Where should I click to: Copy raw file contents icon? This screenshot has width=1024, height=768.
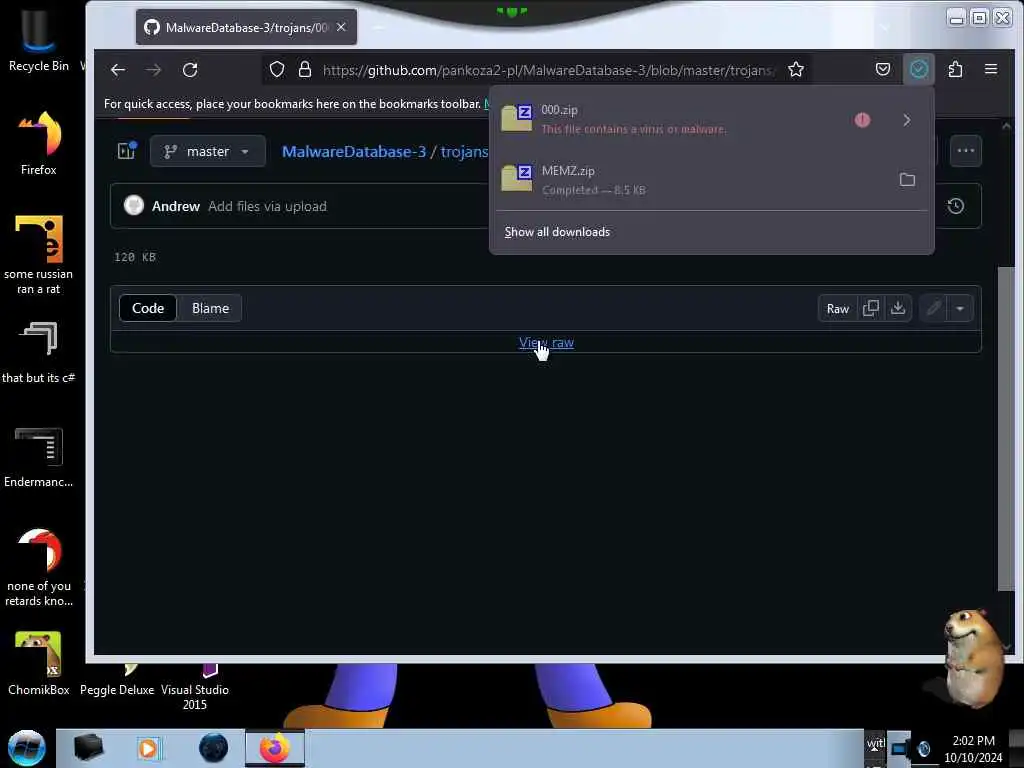click(871, 308)
